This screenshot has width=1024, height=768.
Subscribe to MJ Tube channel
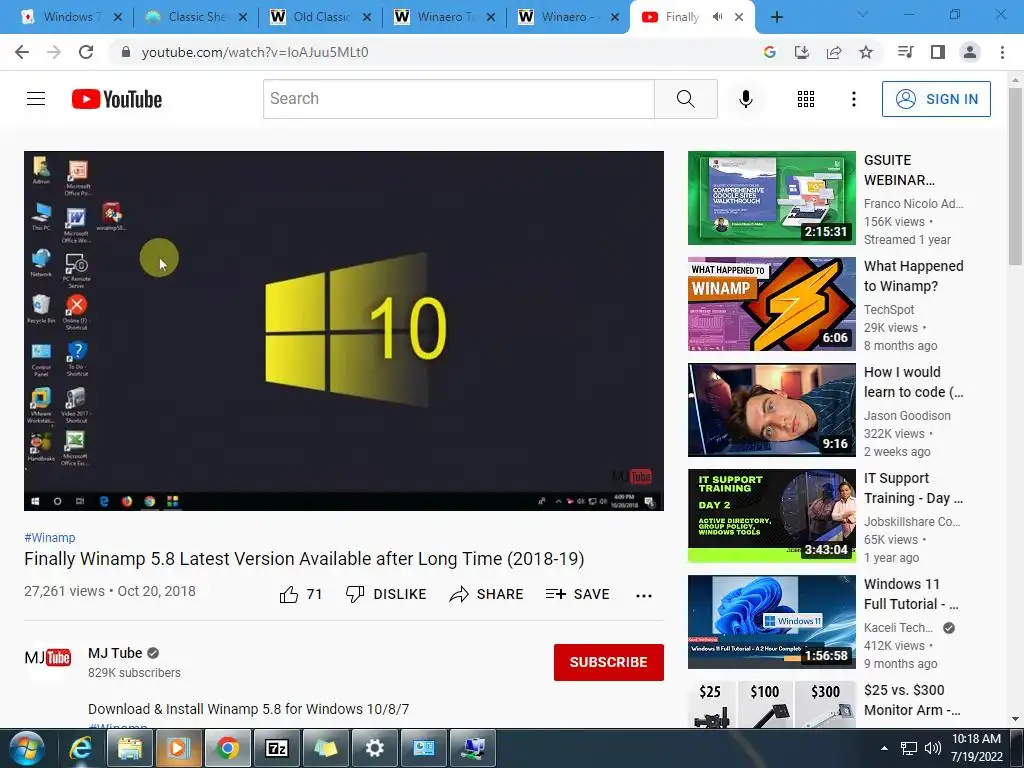[x=609, y=662]
